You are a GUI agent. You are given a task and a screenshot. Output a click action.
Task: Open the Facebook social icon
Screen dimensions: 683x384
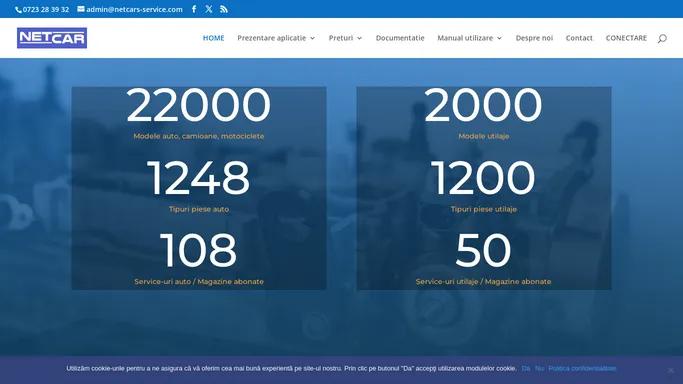(194, 9)
